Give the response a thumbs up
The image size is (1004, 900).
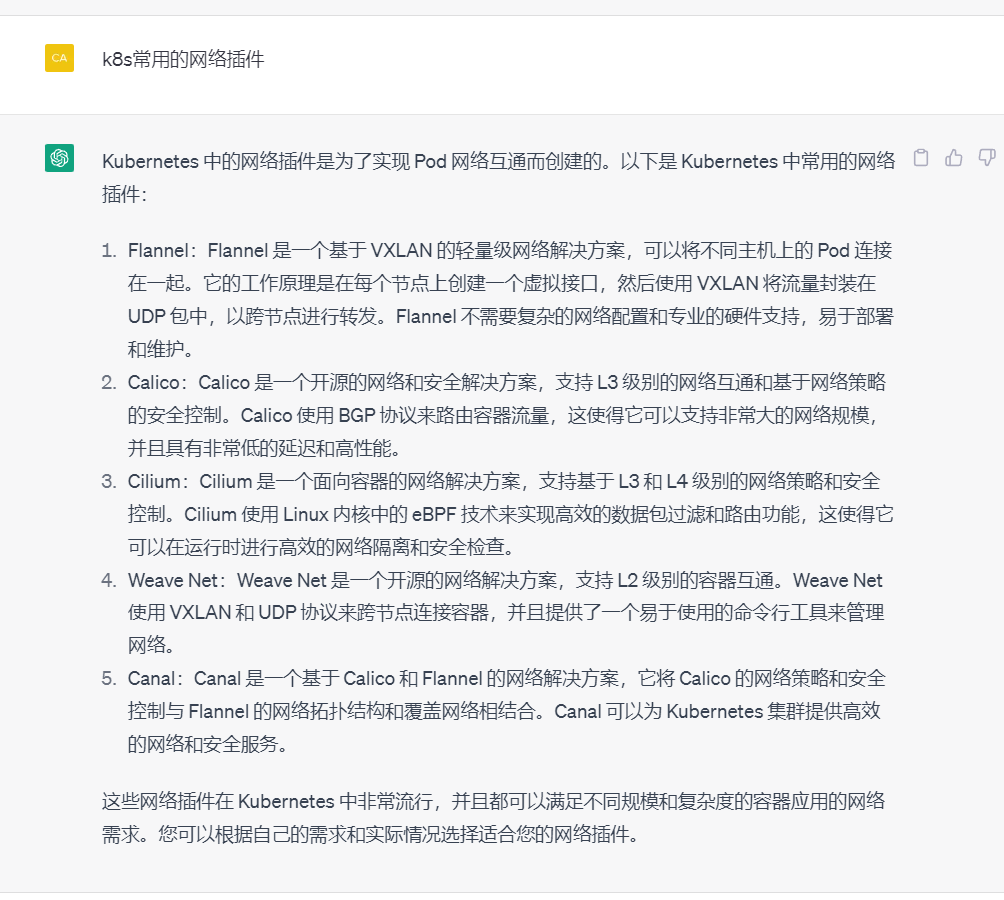tap(953, 158)
